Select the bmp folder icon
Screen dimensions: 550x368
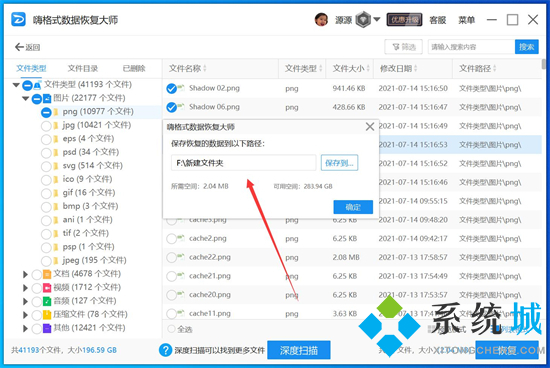(55, 207)
